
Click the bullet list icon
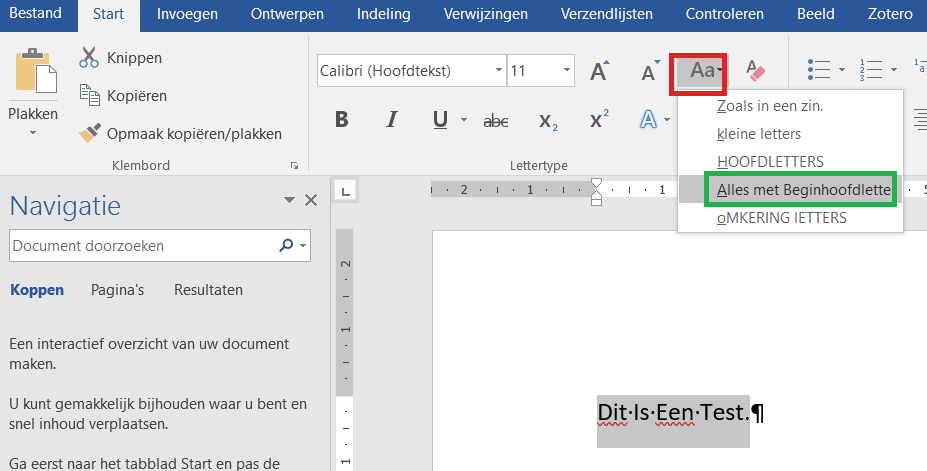pyautogui.click(x=819, y=70)
